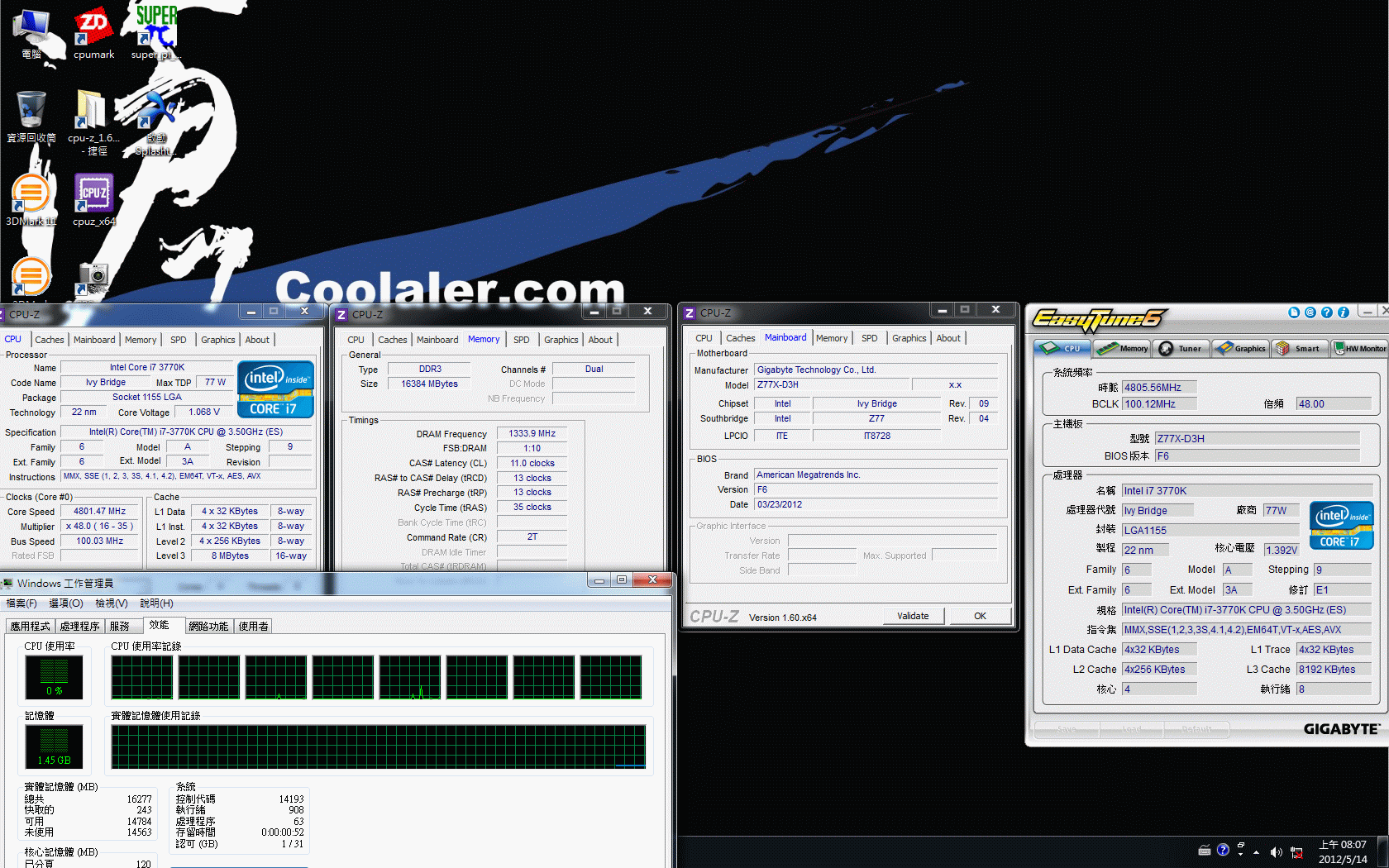Click the Show Desktop strip at taskbar end
The image size is (1389, 868).
click(1382, 851)
